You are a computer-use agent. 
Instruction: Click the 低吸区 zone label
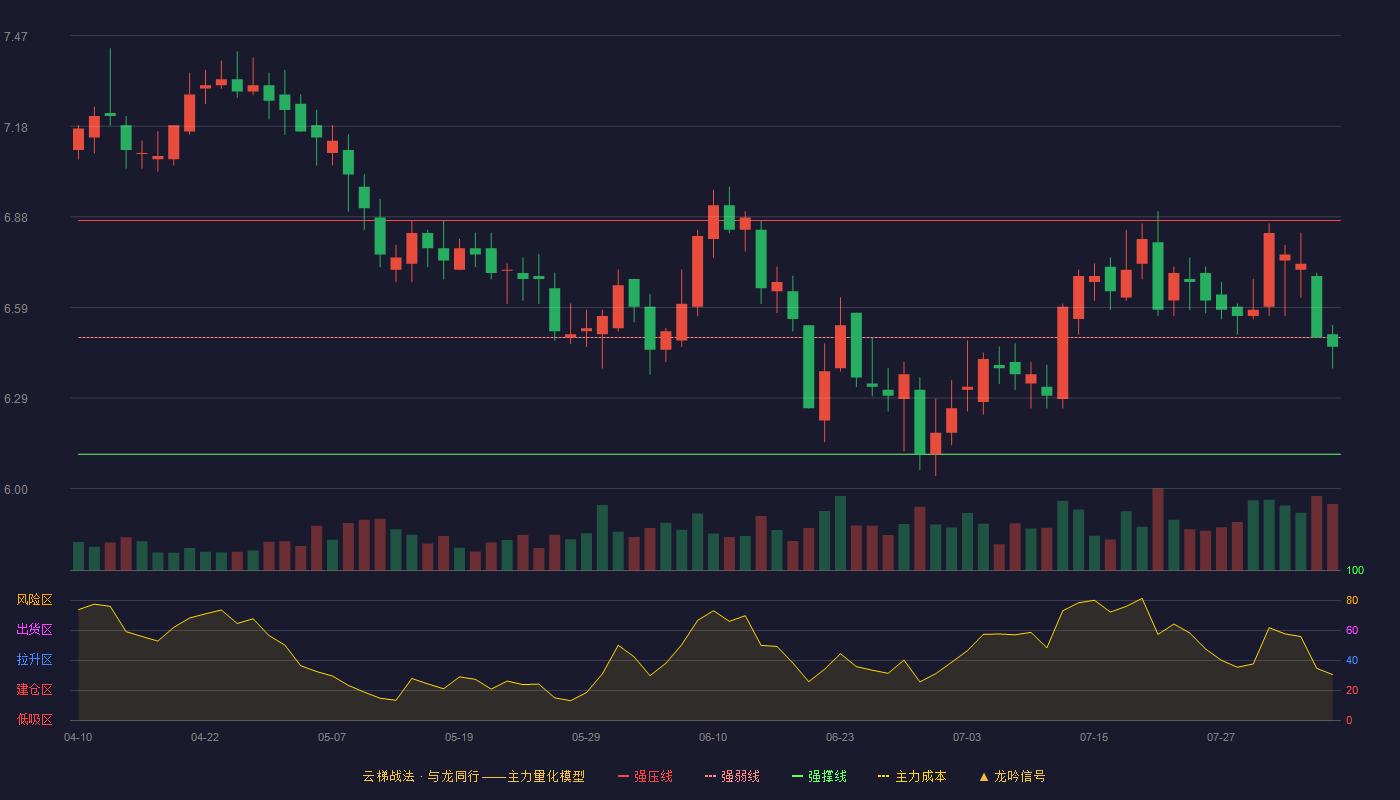pyautogui.click(x=34, y=720)
